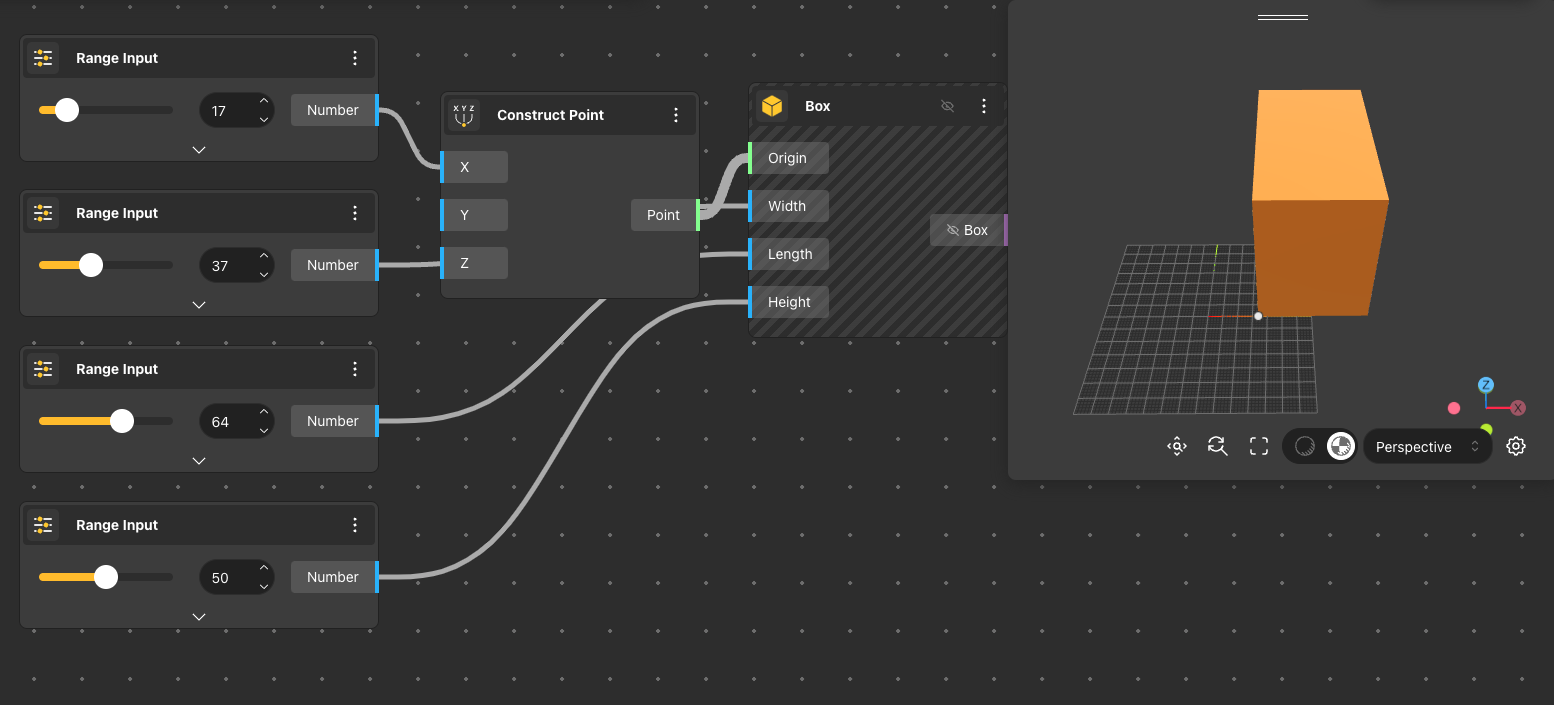Click the blue Z axis gizmo handle
The image size is (1554, 705).
pyautogui.click(x=1486, y=385)
